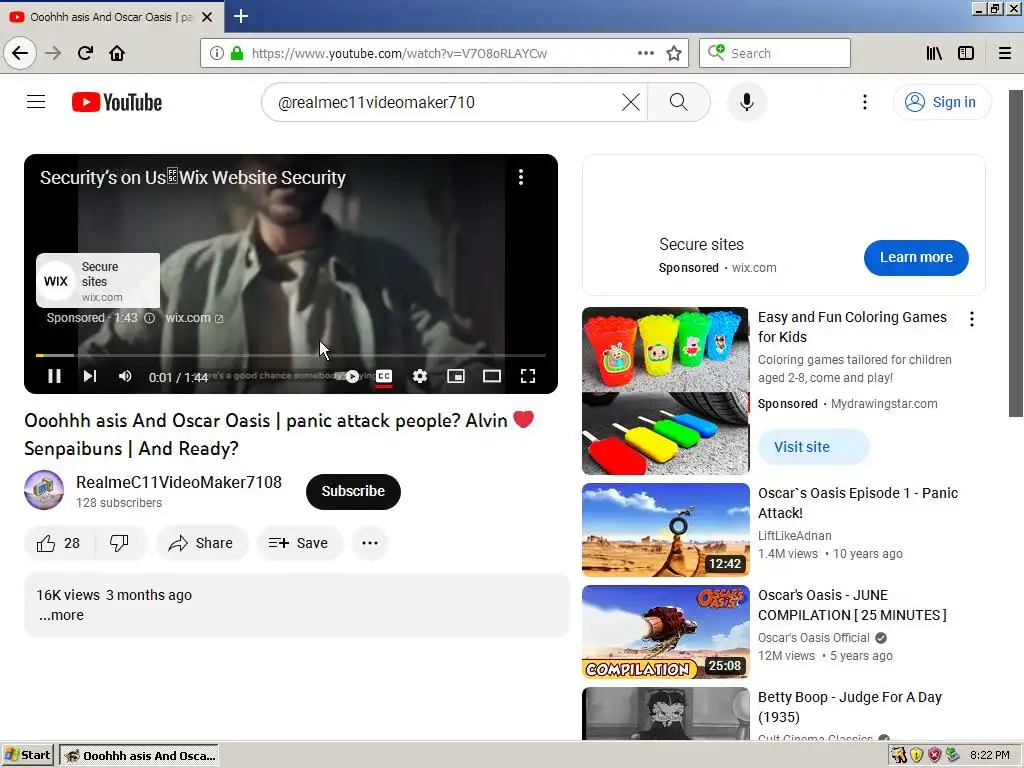Open the browser home page icon

tap(117, 53)
